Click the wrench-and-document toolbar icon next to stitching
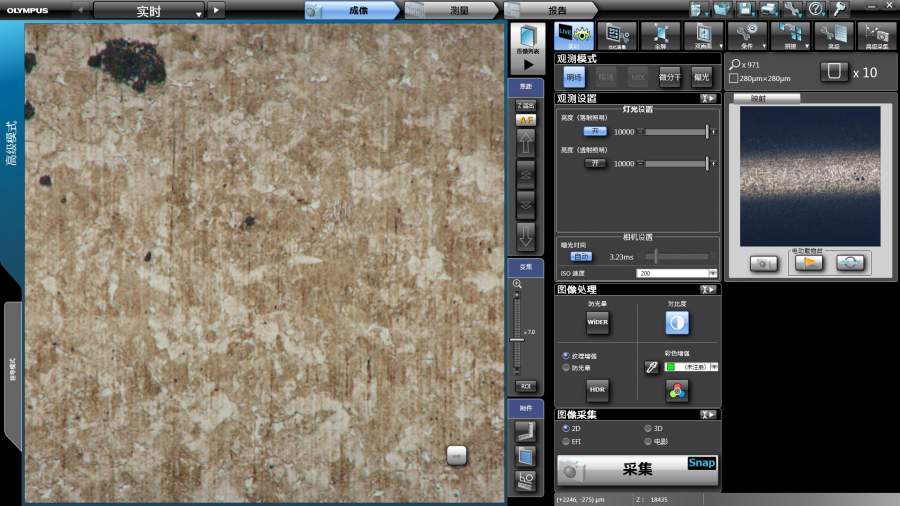 [833, 36]
